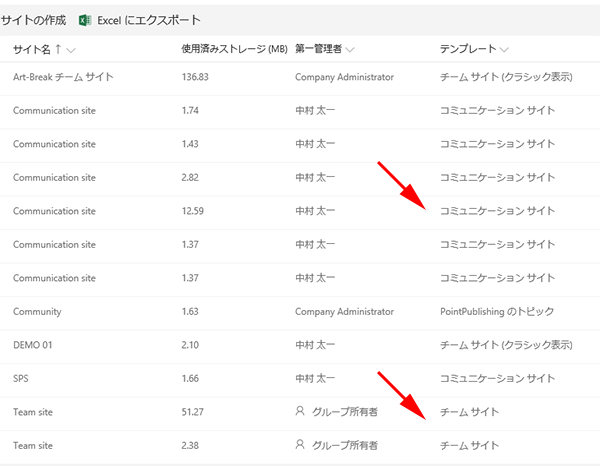This screenshot has height=466, width=600.
Task: Click the up-arrow sort indicator beside サイト名
Action: [58, 49]
